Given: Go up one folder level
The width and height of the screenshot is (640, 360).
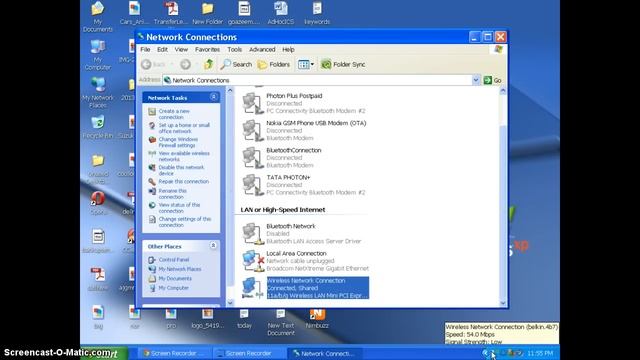Looking at the screenshot, I should click(x=209, y=64).
